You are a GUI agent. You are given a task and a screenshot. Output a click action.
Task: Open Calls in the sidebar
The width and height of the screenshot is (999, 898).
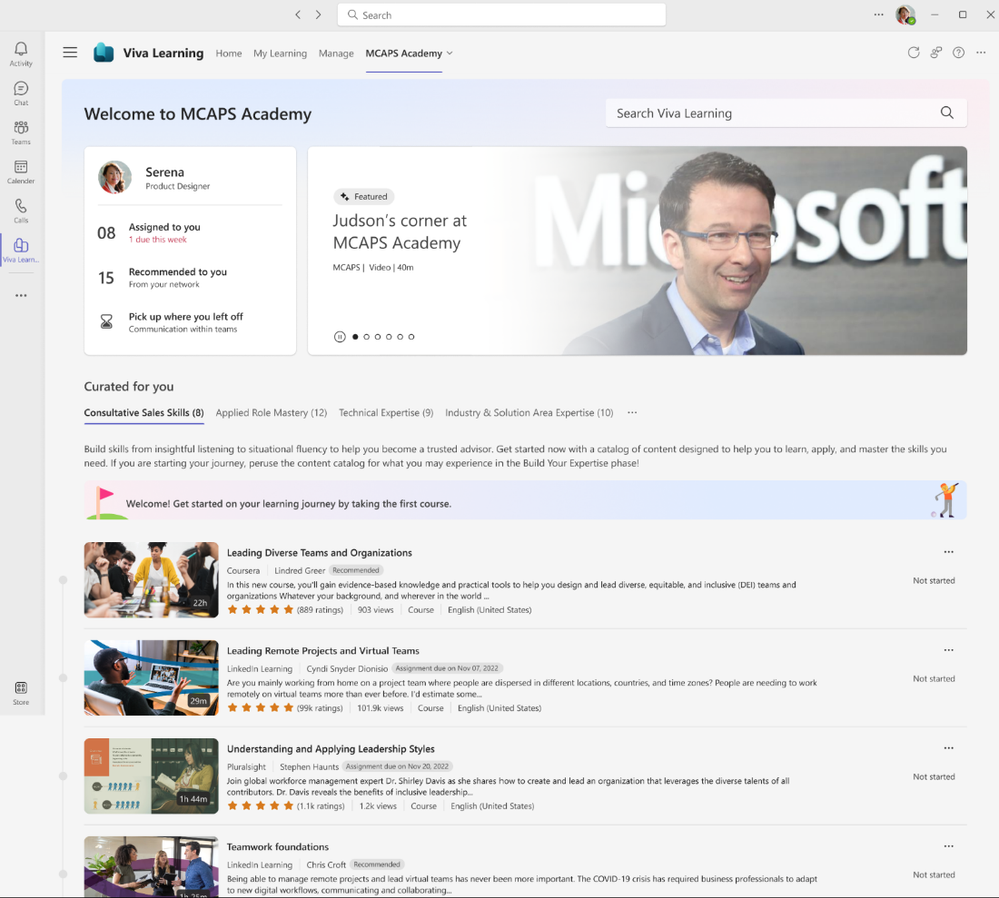21,211
